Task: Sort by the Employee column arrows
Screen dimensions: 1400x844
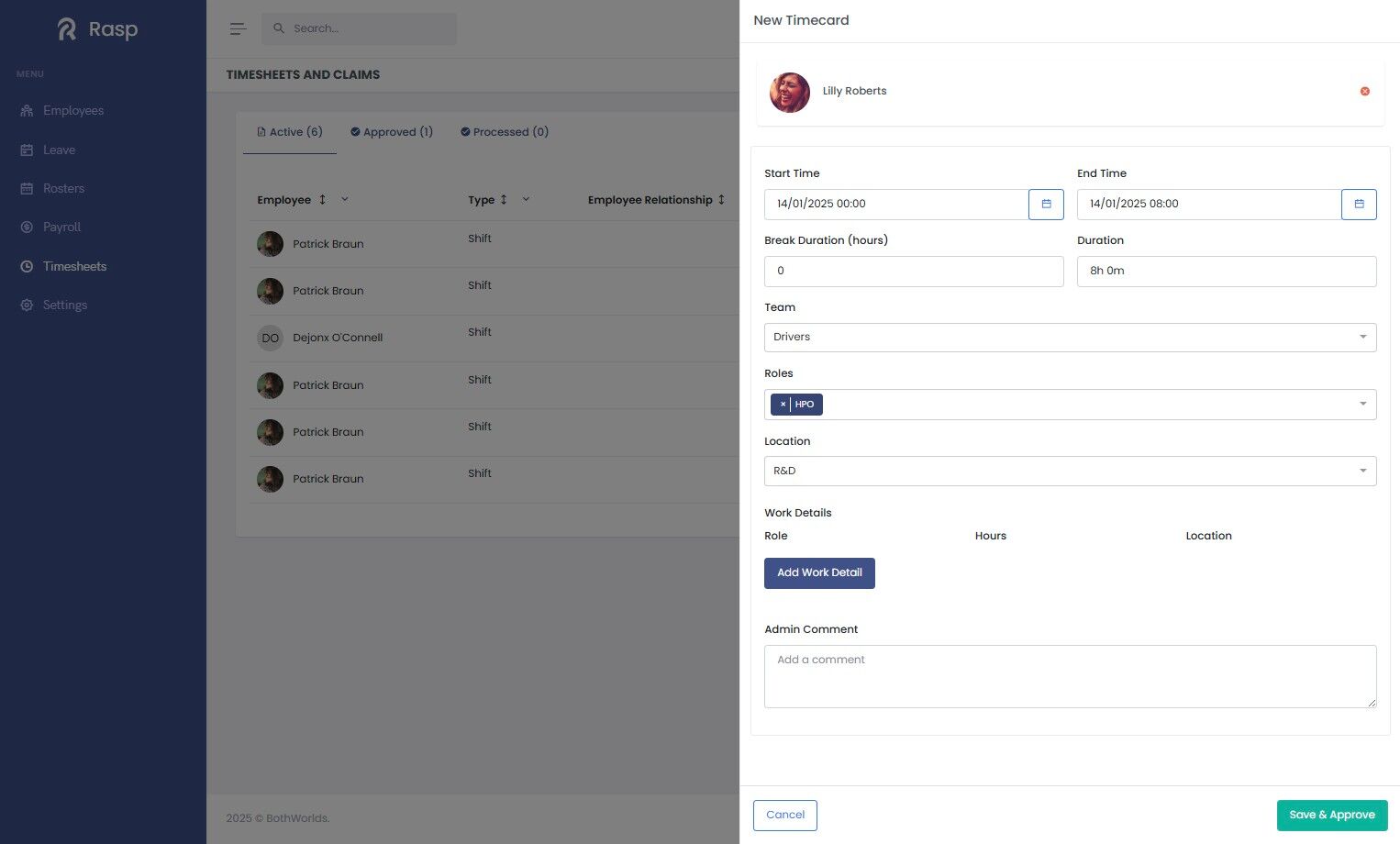Action: [x=322, y=200]
